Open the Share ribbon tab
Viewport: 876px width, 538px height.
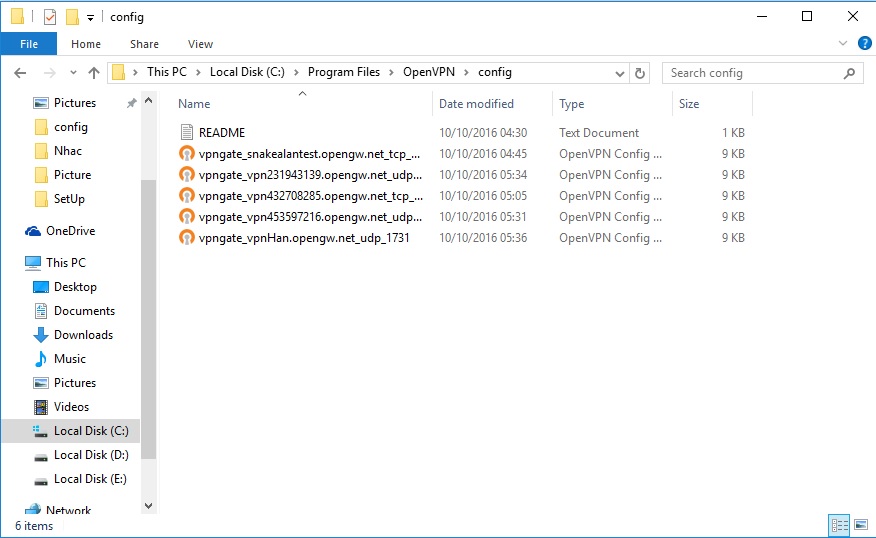[144, 44]
